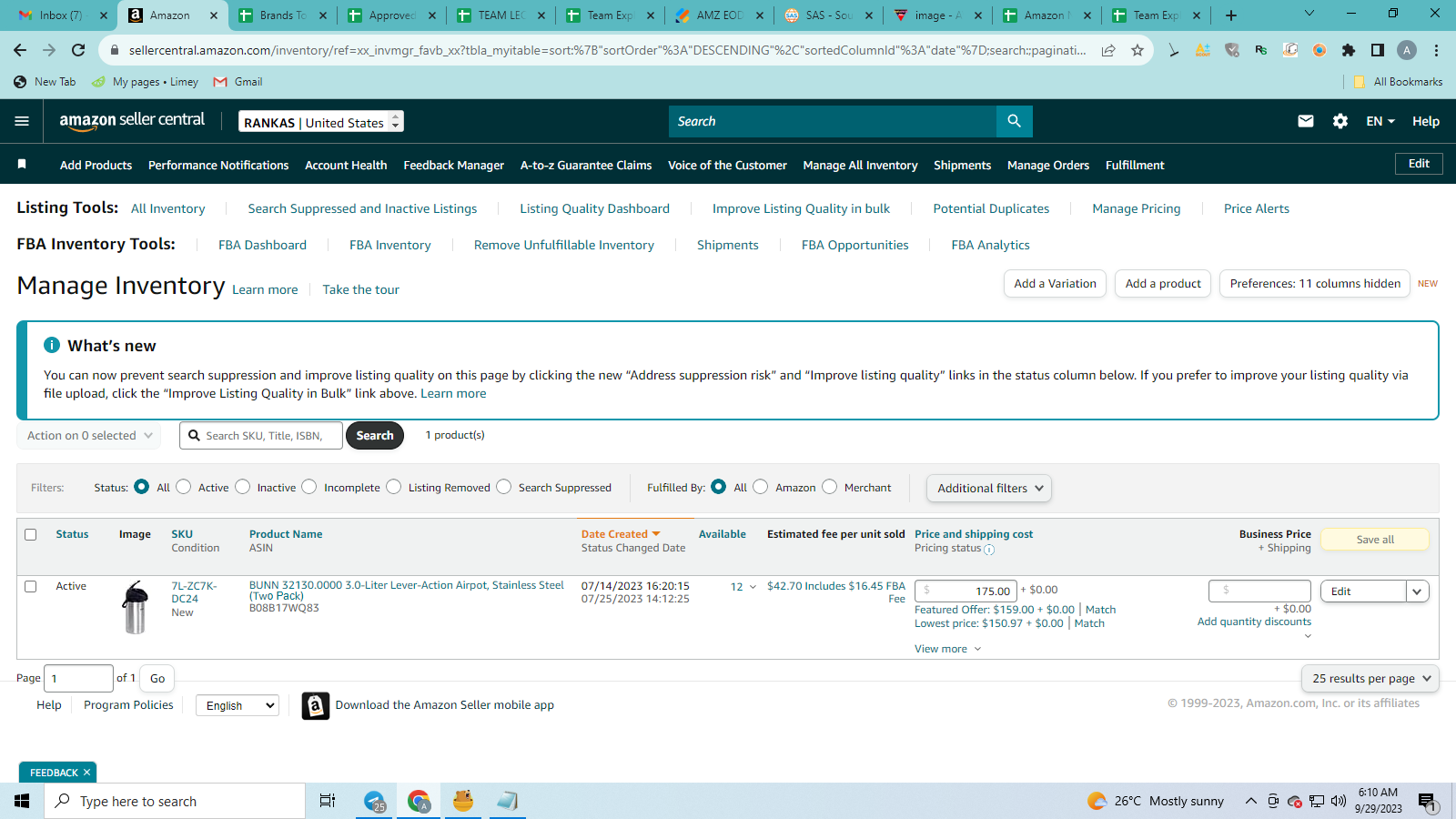Click the bookmark flag icon in nav bar
Image resolution: width=1456 pixels, height=819 pixels.
(22, 164)
